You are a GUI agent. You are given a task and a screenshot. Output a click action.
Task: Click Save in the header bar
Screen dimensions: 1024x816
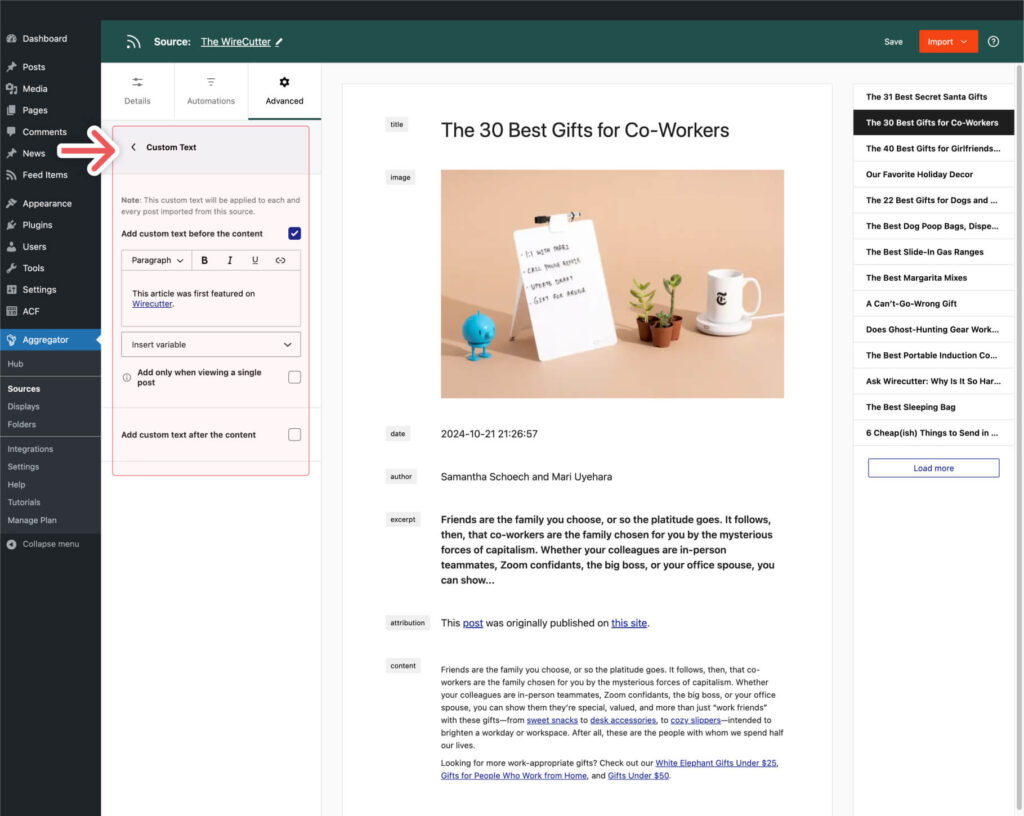893,42
